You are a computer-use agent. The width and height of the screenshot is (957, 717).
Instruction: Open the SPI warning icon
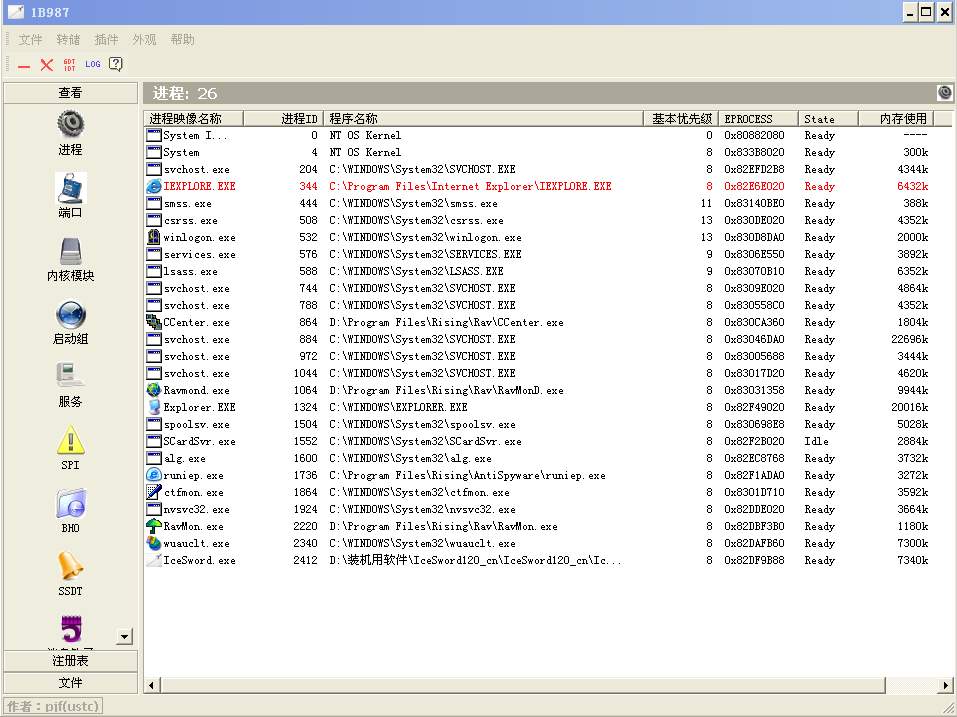(x=70, y=440)
